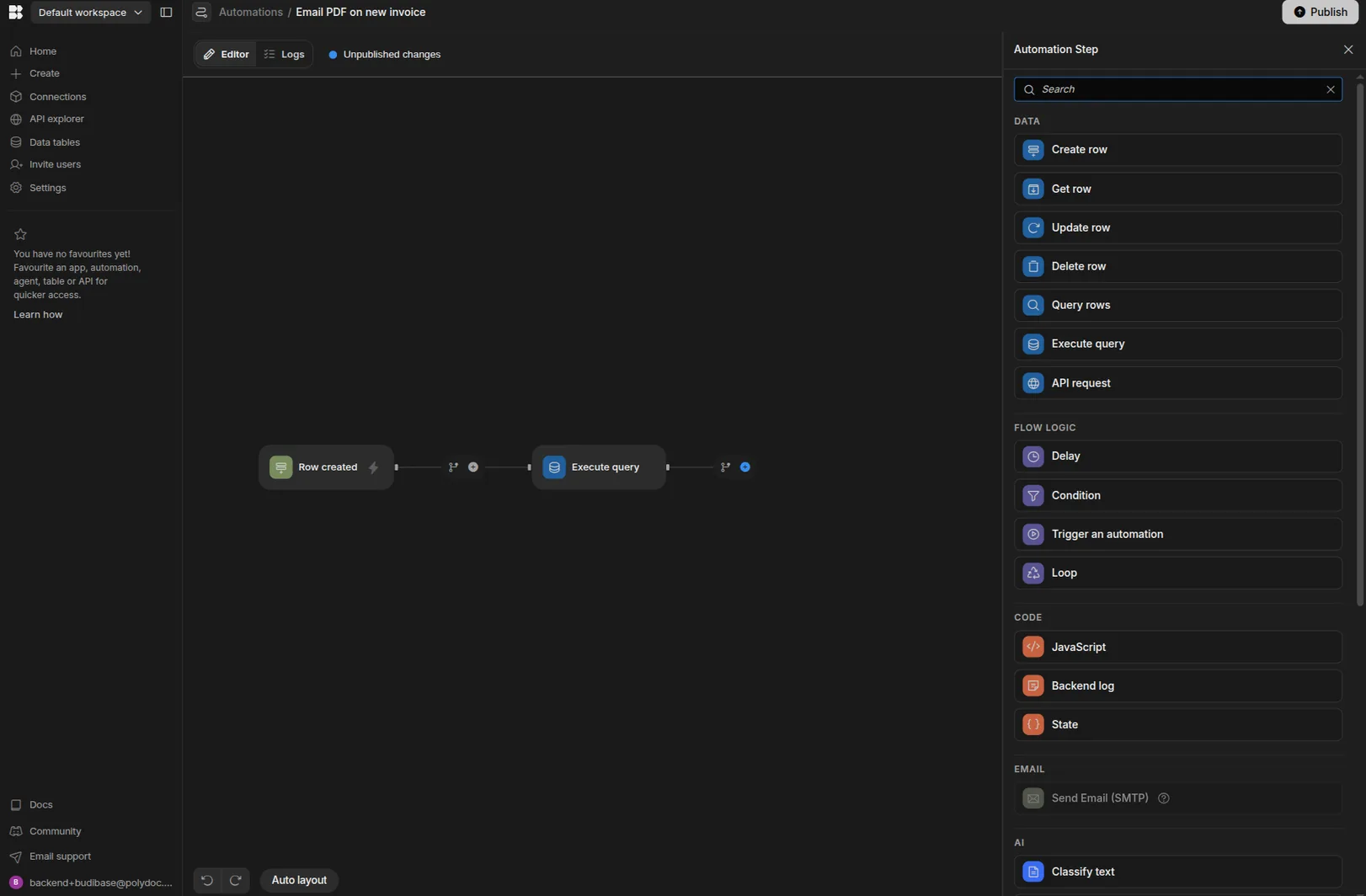Open the backend+budibase user account menu
1366x896 pixels.
(91, 883)
